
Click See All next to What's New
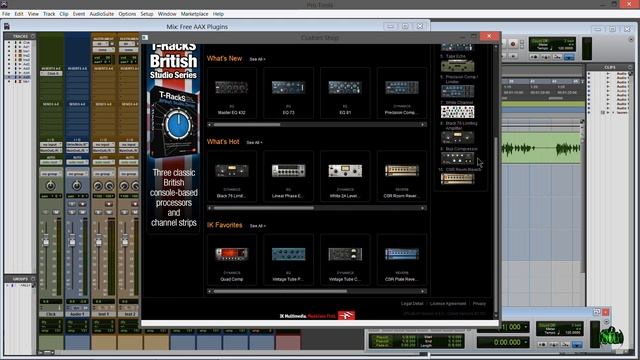coord(258,59)
